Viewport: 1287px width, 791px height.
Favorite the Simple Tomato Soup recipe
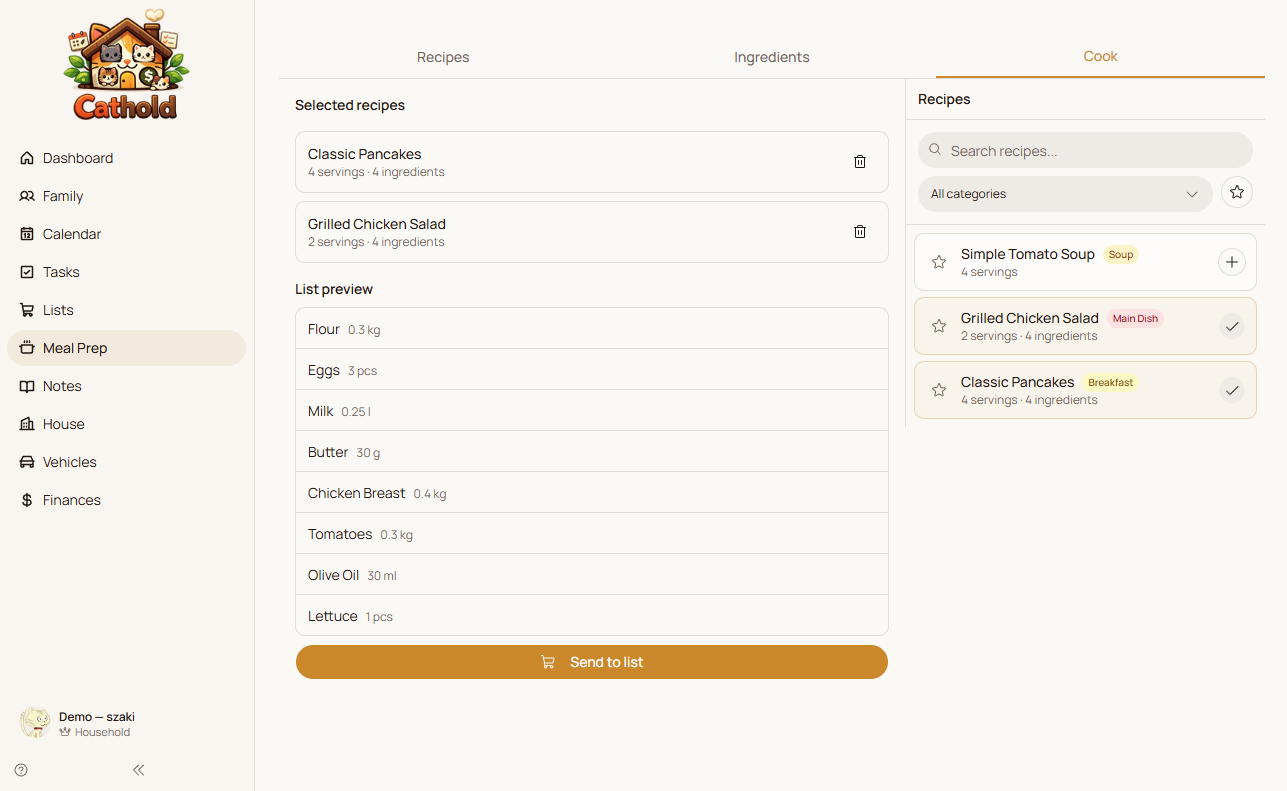pos(938,262)
